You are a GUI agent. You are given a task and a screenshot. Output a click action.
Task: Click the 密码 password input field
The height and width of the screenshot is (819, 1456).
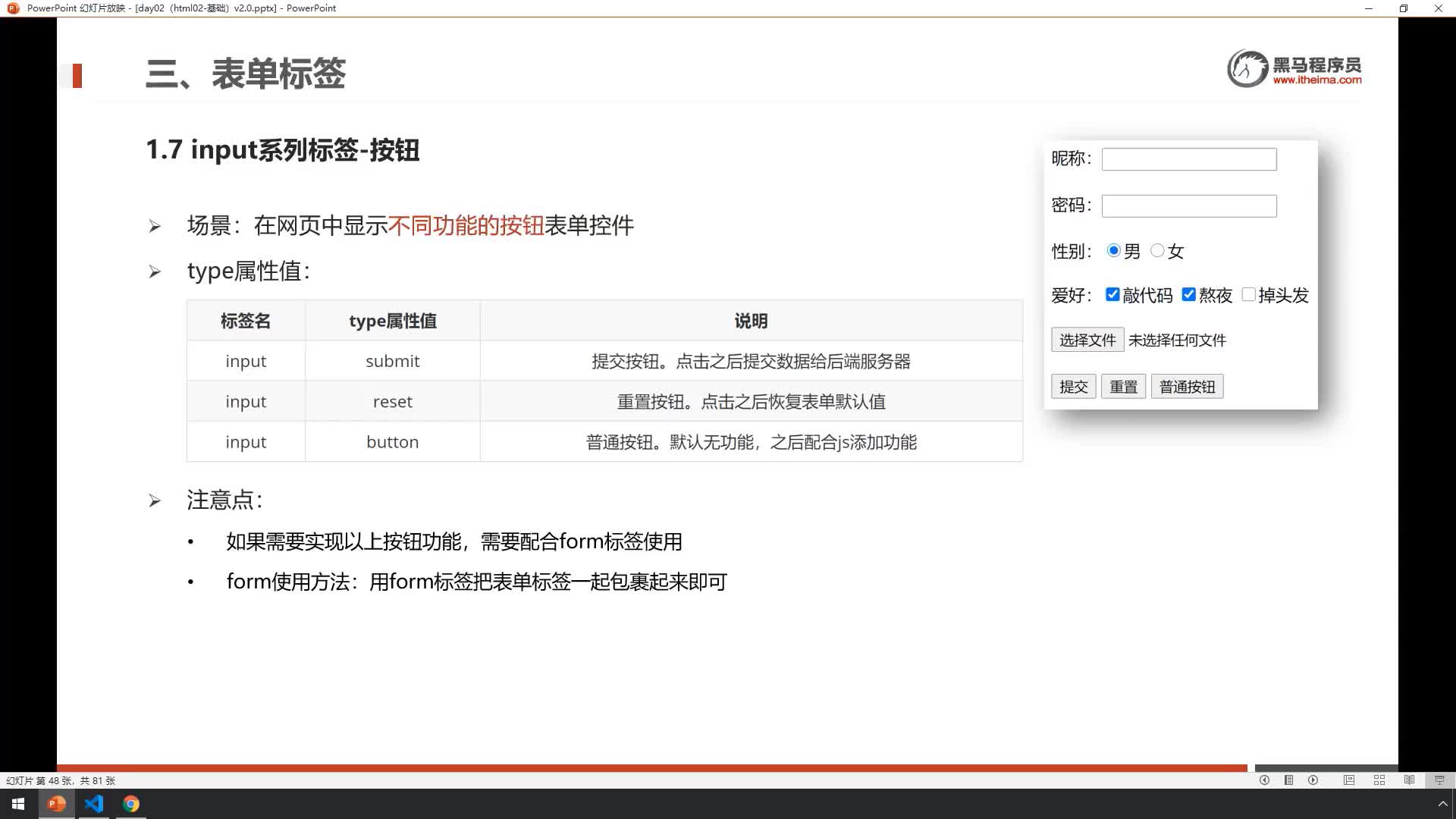(x=1189, y=206)
